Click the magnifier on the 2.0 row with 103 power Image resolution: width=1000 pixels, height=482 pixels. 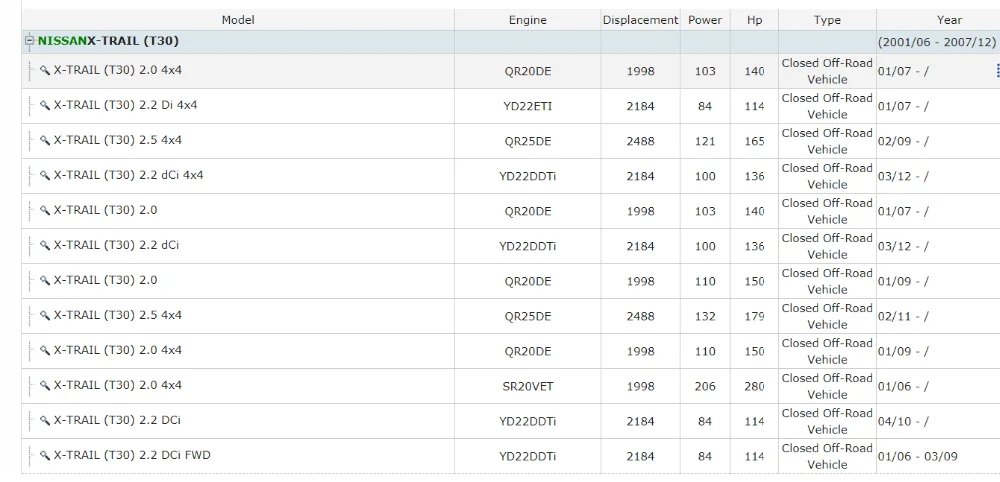(x=45, y=210)
